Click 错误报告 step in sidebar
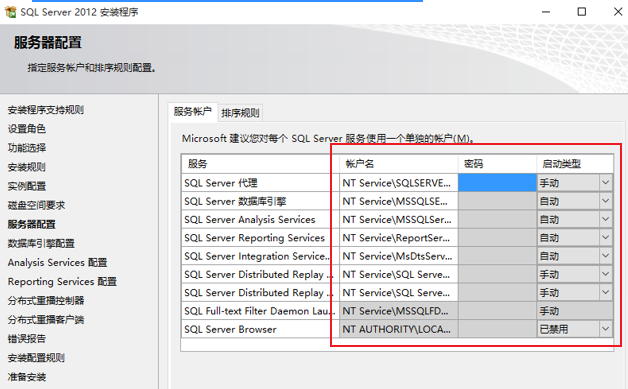This screenshot has height=389, width=628. coord(27,339)
